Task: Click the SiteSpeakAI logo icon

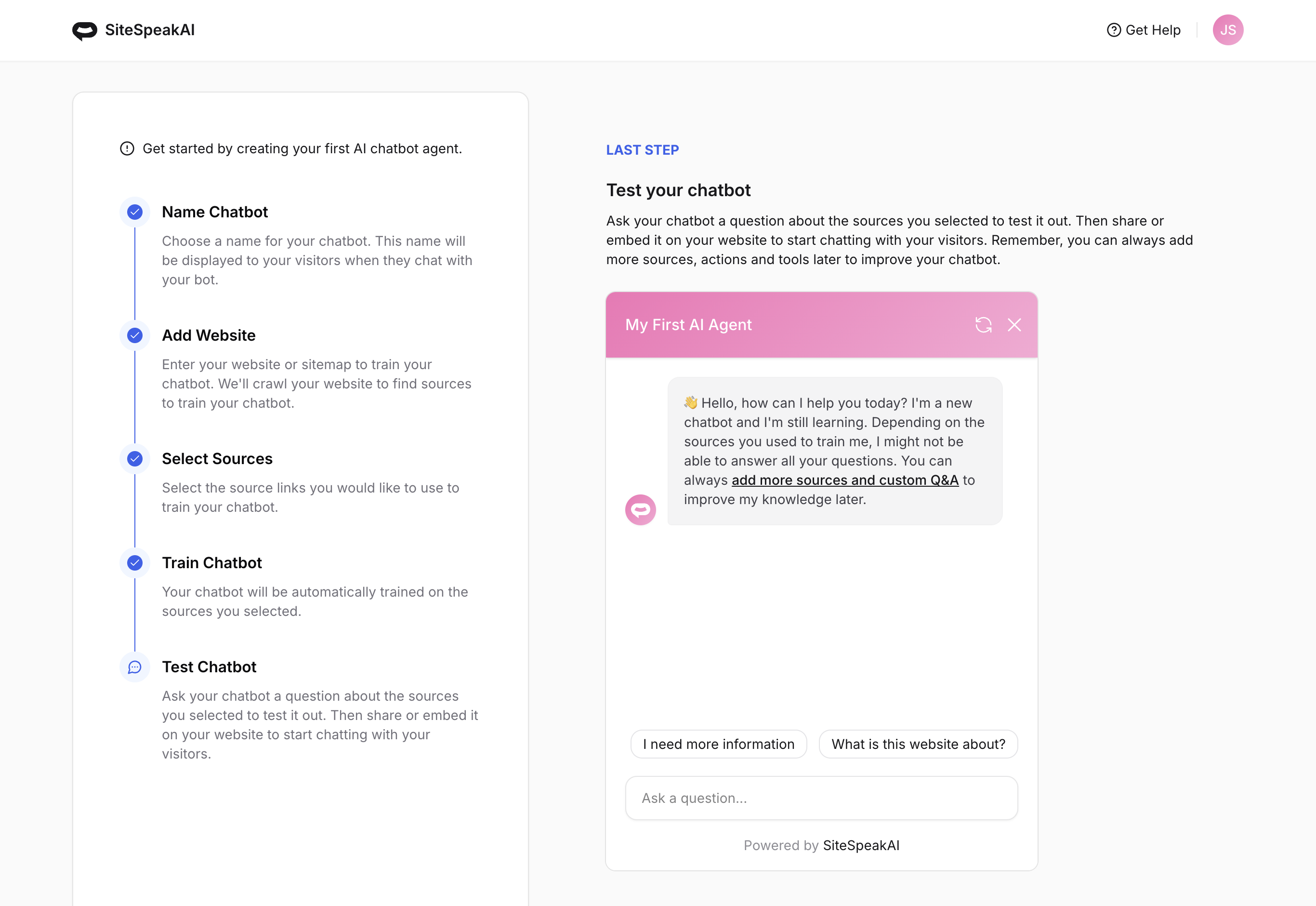Action: tap(84, 31)
